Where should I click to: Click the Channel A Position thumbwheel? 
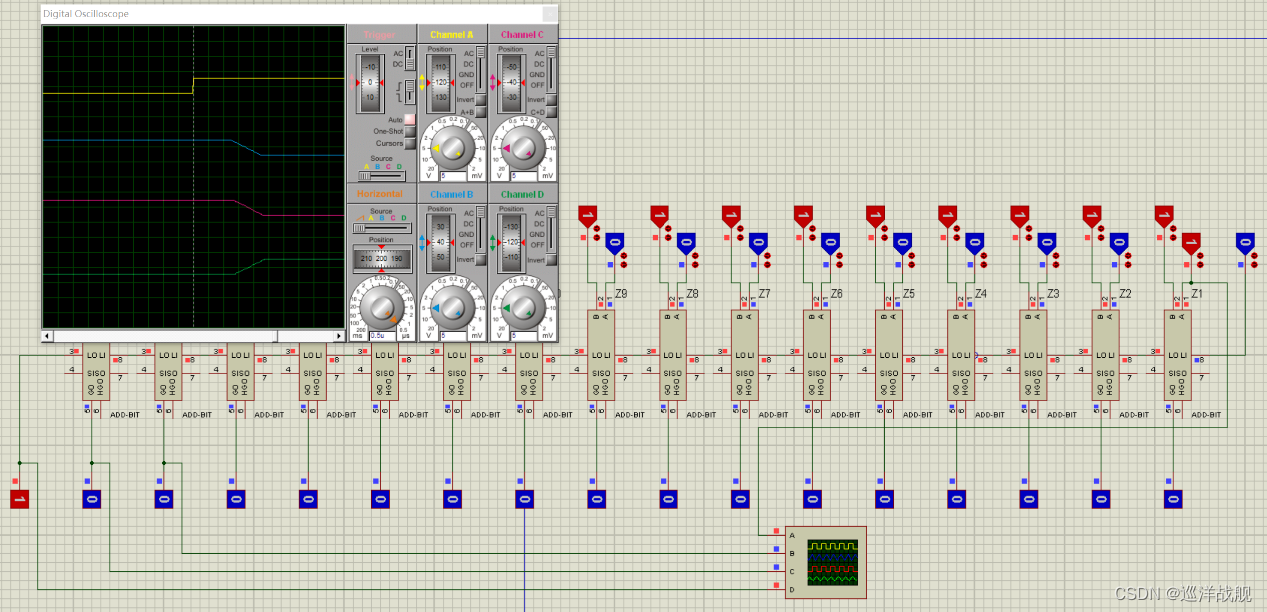tap(440, 82)
